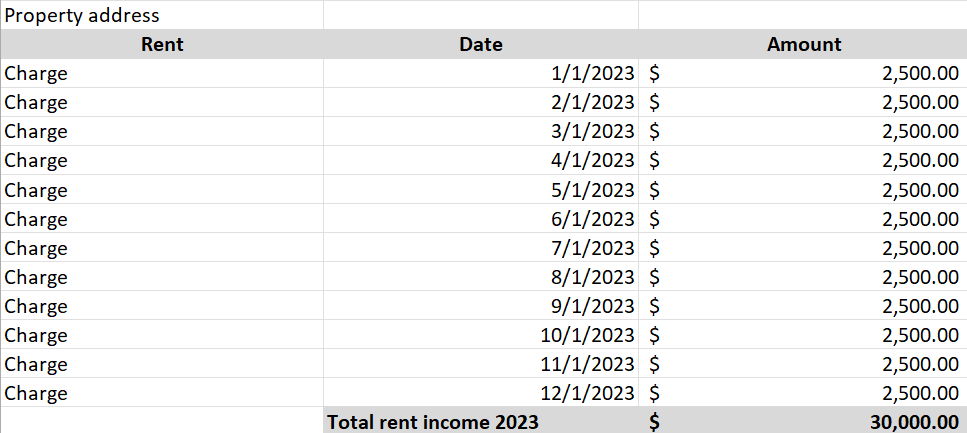Select the 30,000.00 total amount cell
The height and width of the screenshot is (433, 967).
pyautogui.click(x=803, y=421)
